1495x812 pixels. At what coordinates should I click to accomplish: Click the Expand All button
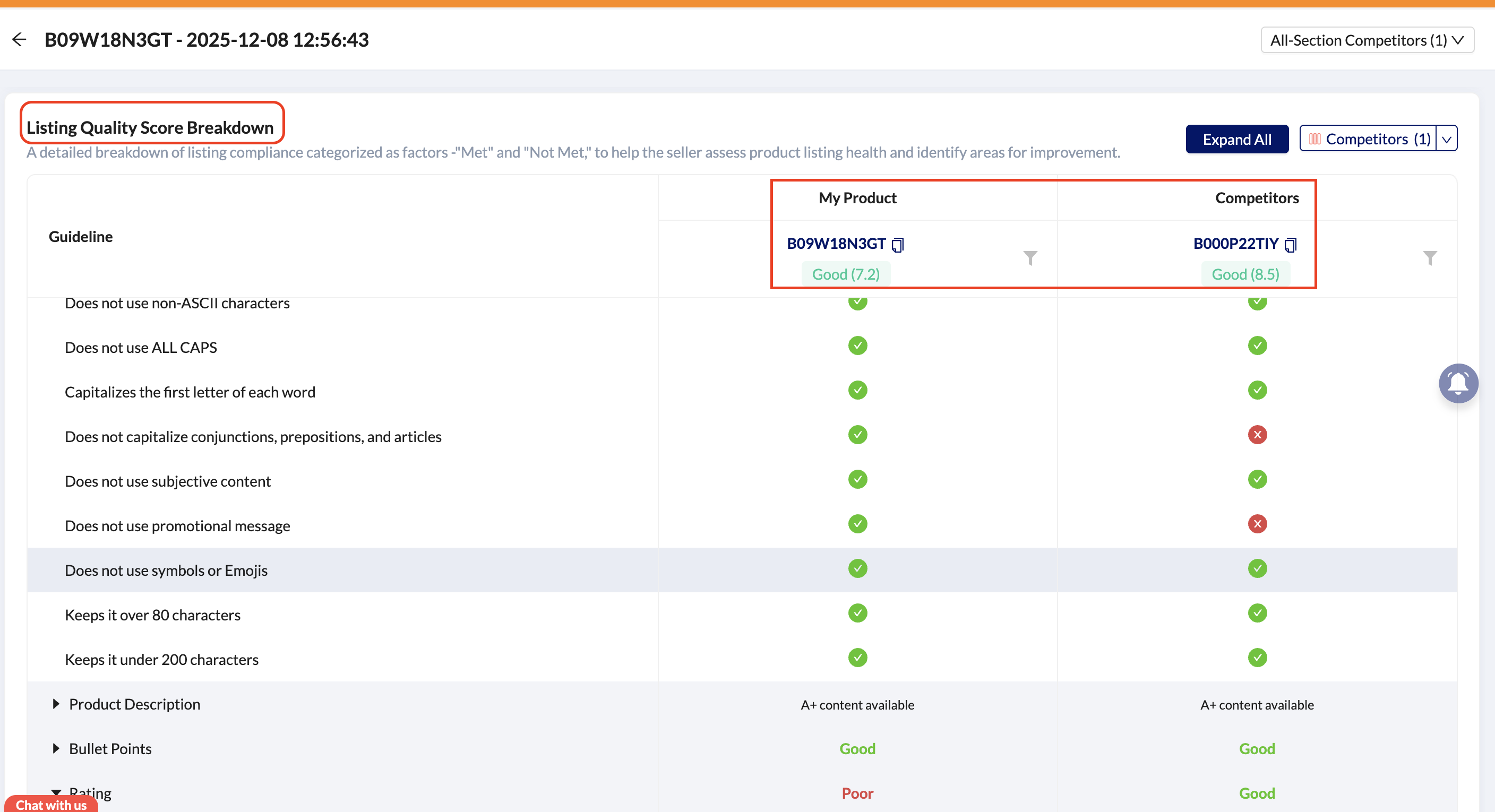1236,139
